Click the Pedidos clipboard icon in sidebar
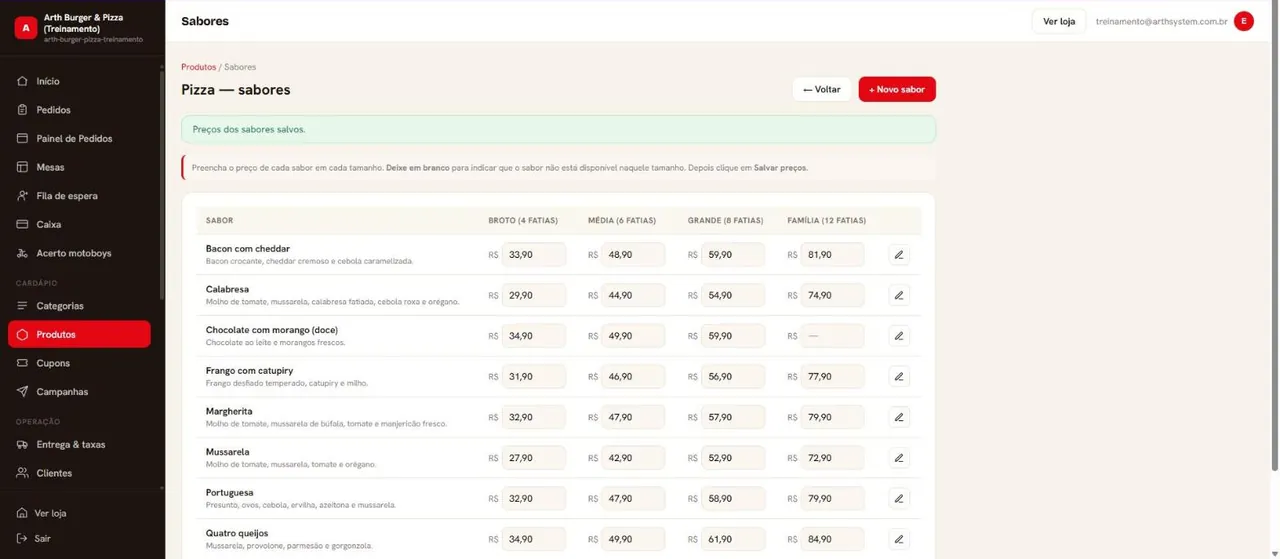Screen dimensions: 1280x559 (x=22, y=110)
